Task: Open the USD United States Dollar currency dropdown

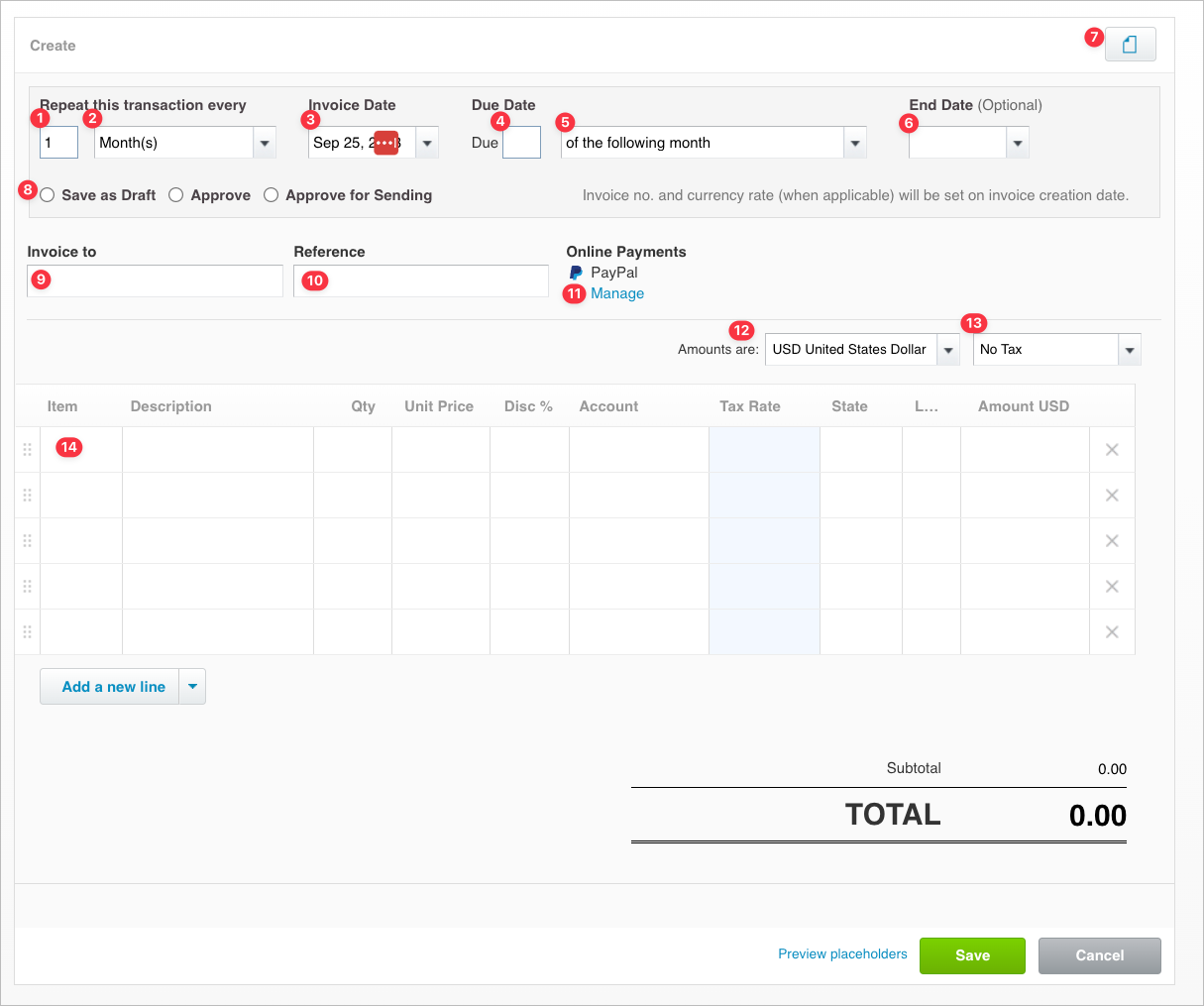Action: click(x=947, y=349)
